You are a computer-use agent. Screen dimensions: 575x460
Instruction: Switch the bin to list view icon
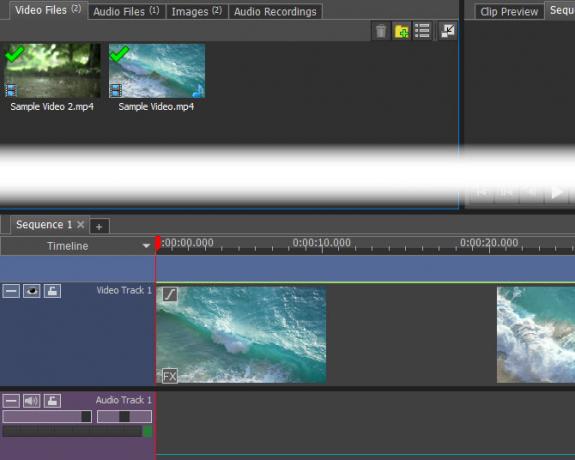coord(422,31)
